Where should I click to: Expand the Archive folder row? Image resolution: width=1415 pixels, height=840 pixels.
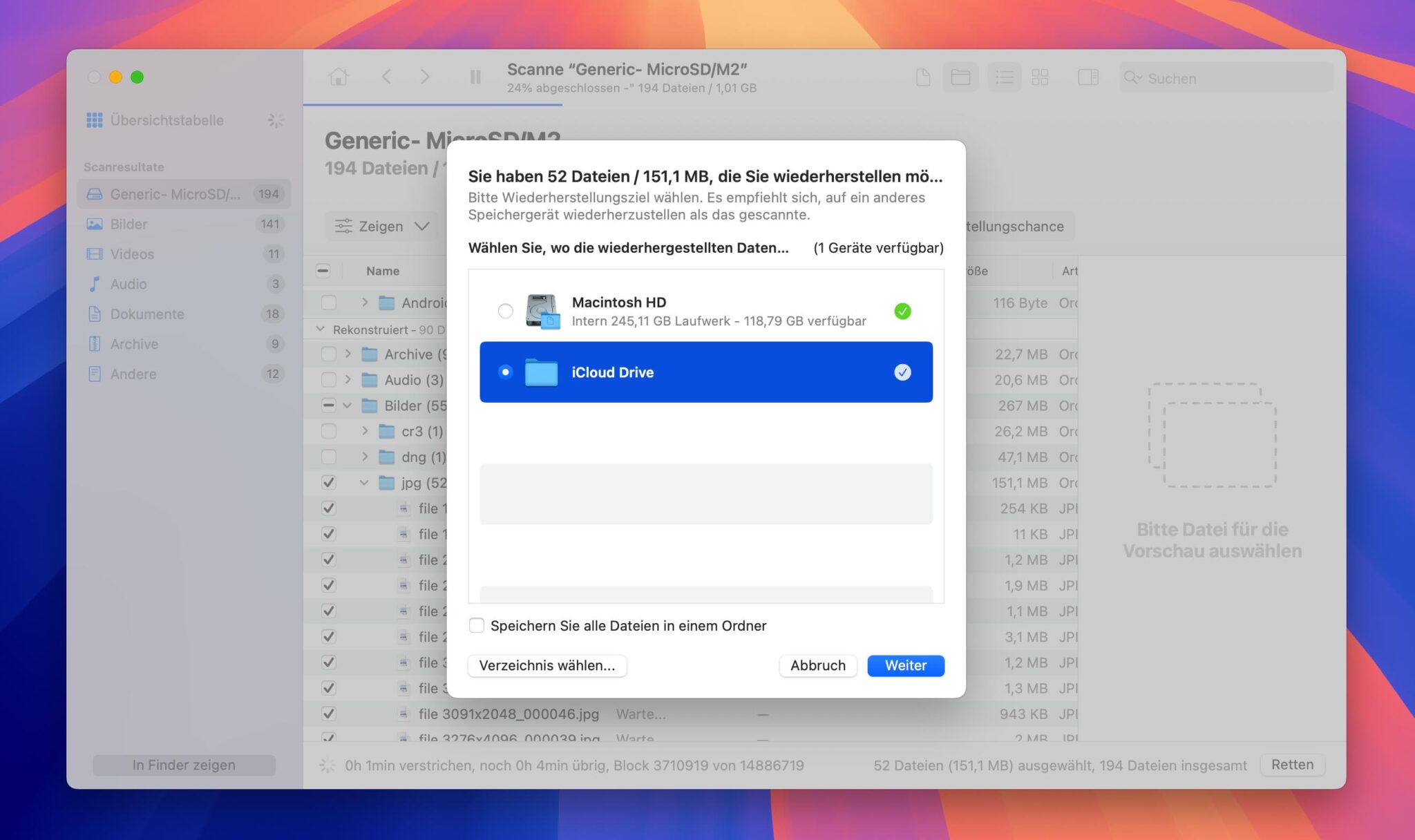(x=348, y=354)
